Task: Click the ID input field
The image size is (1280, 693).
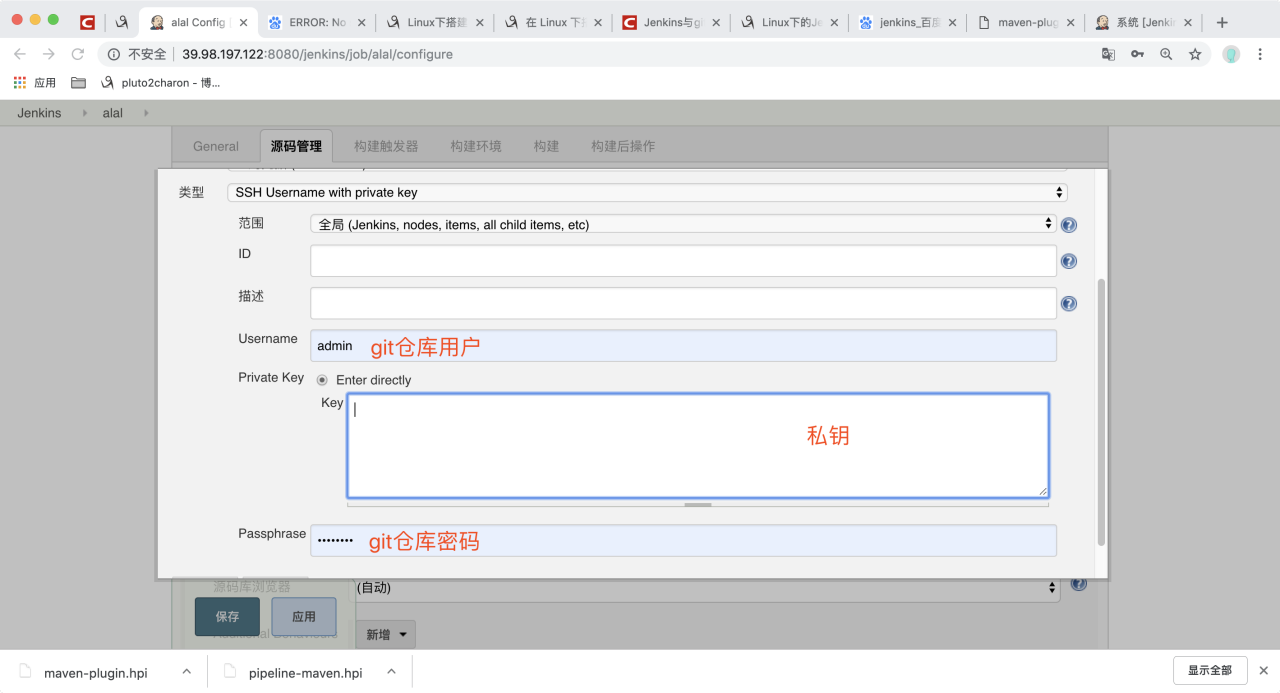Action: [683, 261]
